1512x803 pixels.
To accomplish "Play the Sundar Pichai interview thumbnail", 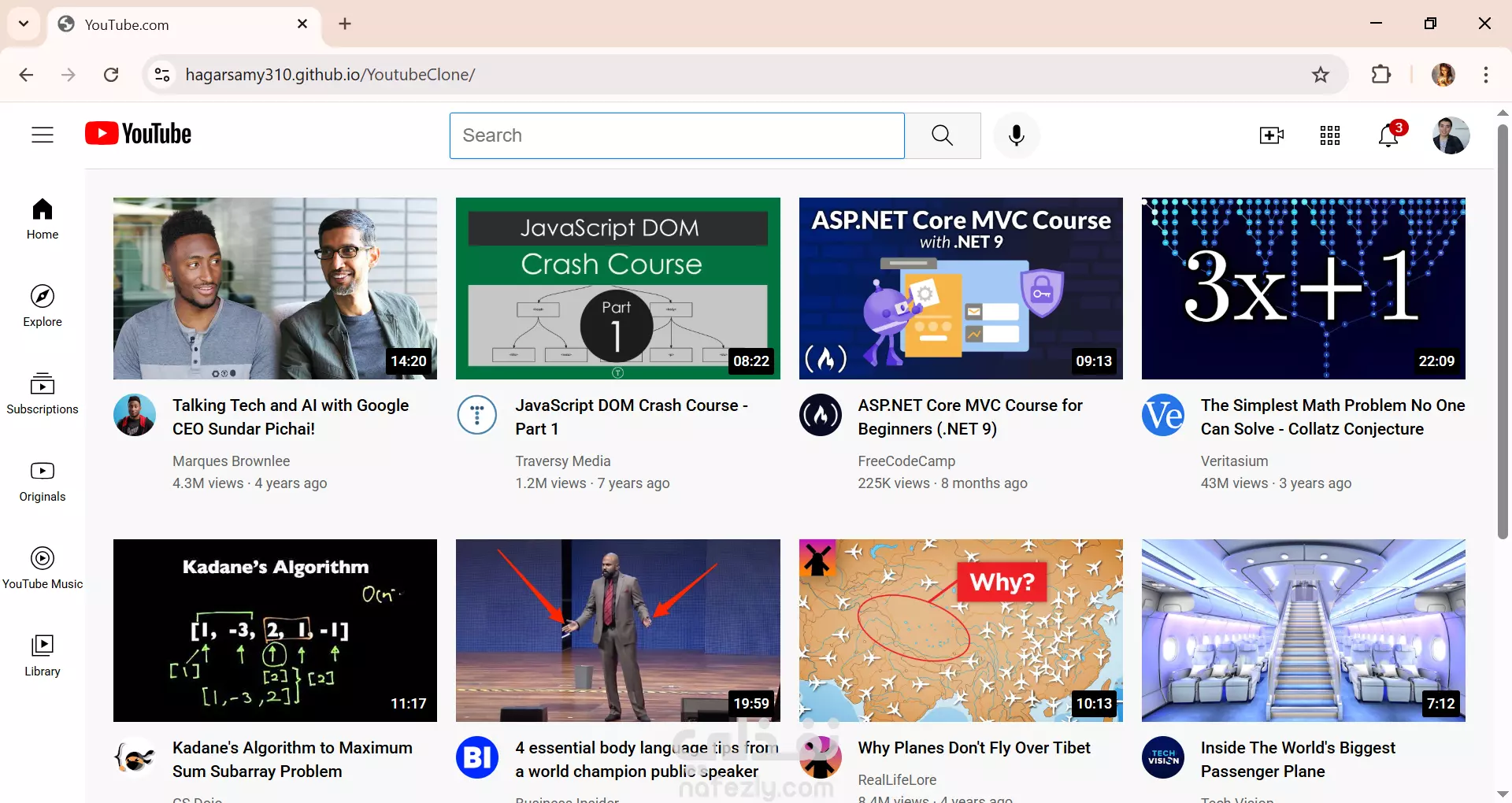I will coord(275,288).
